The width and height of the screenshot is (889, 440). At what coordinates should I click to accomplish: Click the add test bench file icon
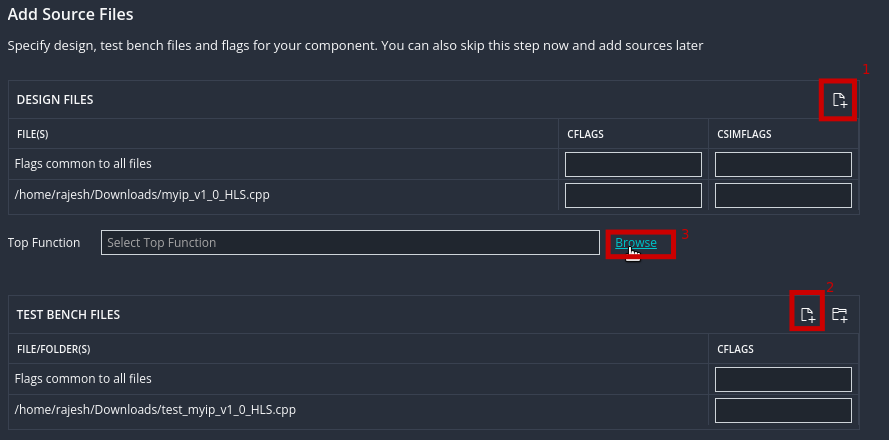click(x=807, y=315)
